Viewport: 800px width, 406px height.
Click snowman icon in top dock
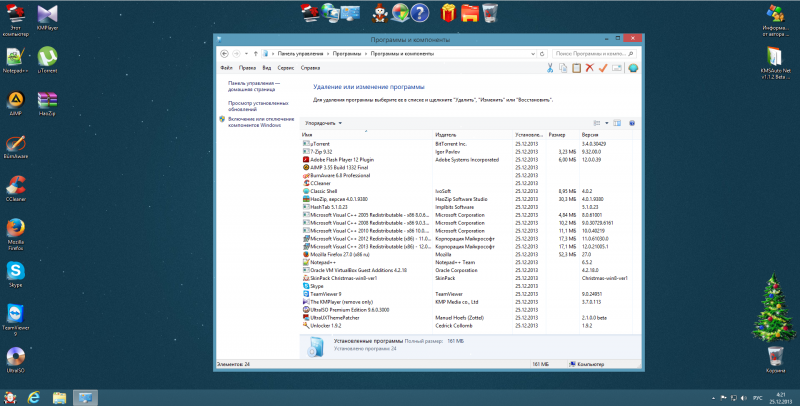(x=380, y=13)
